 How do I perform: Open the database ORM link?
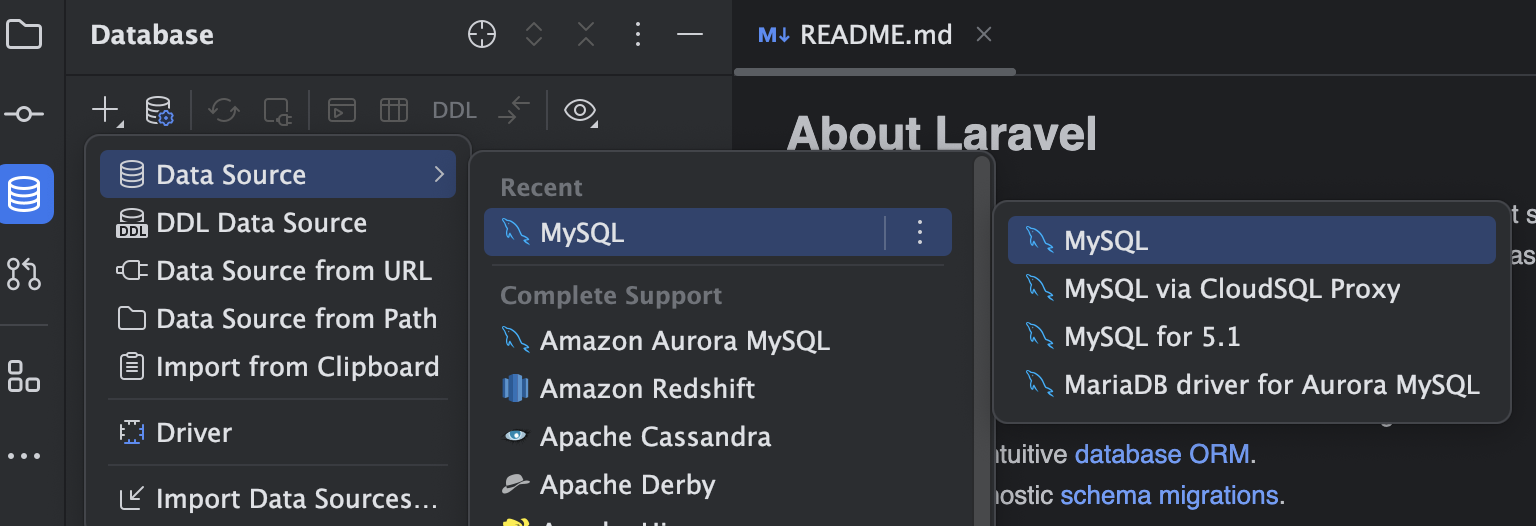1162,455
